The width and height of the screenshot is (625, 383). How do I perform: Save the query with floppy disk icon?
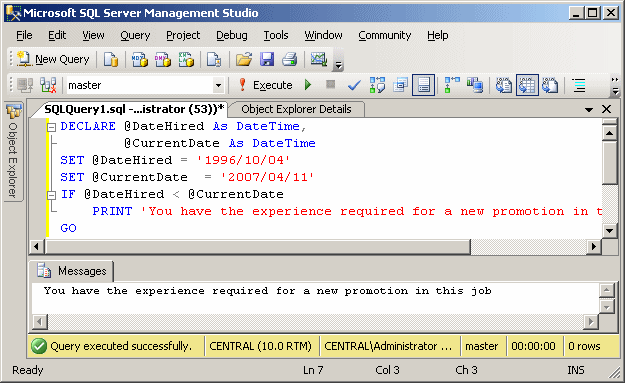[x=267, y=59]
